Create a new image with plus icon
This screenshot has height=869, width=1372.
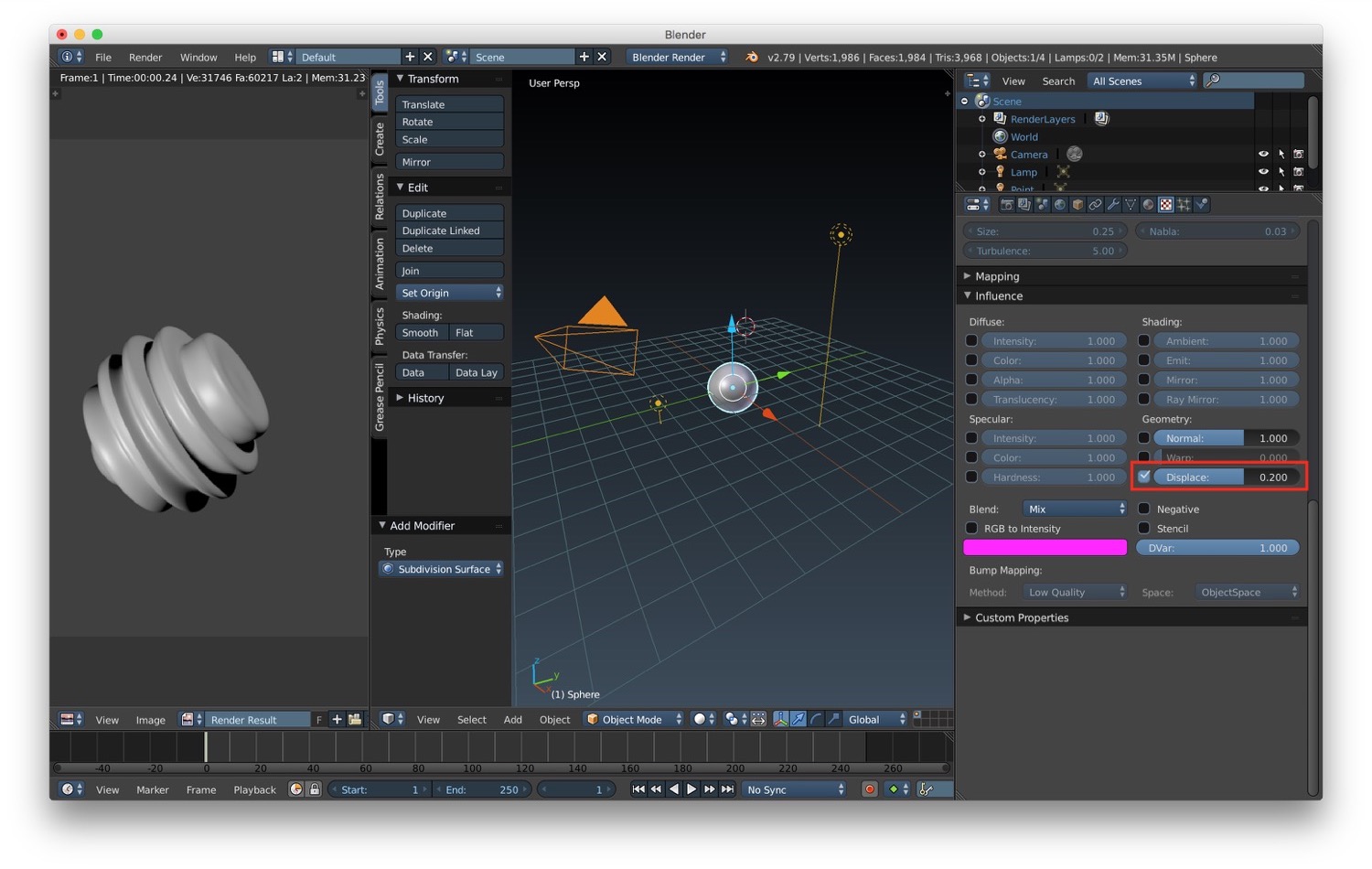337,720
